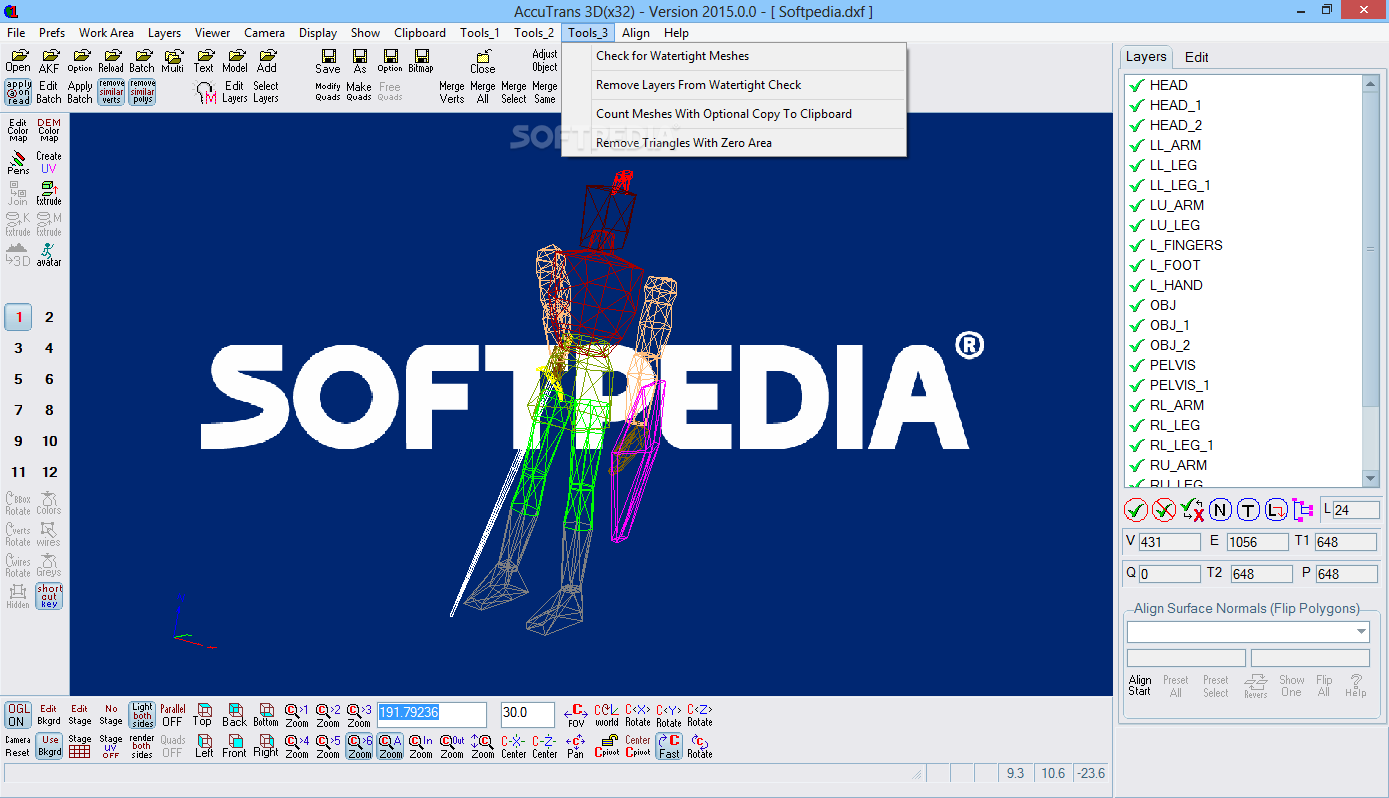Select the RU_ARM layer name
The image size is (1389, 798).
1178,465
